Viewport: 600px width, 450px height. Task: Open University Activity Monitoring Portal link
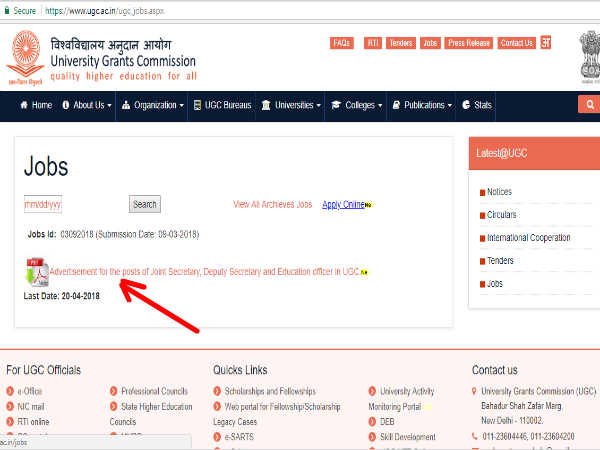pyautogui.click(x=401, y=399)
